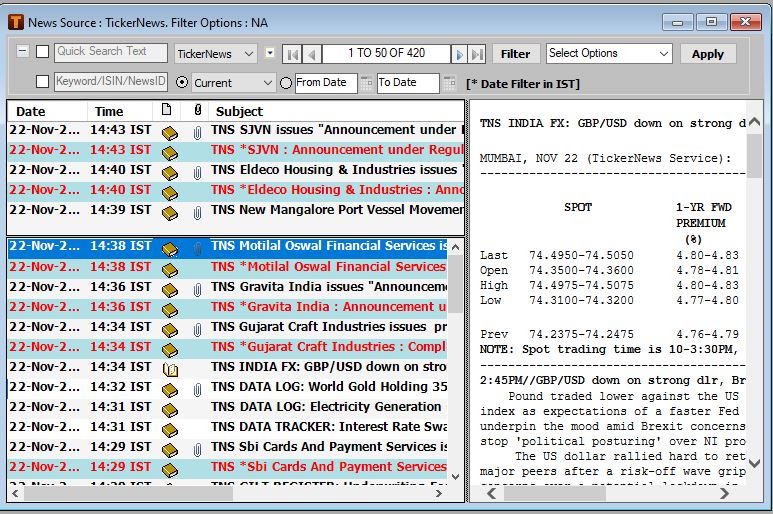
Task: Focus the Keyword/ISIN/NewsID field
Action: (111, 81)
